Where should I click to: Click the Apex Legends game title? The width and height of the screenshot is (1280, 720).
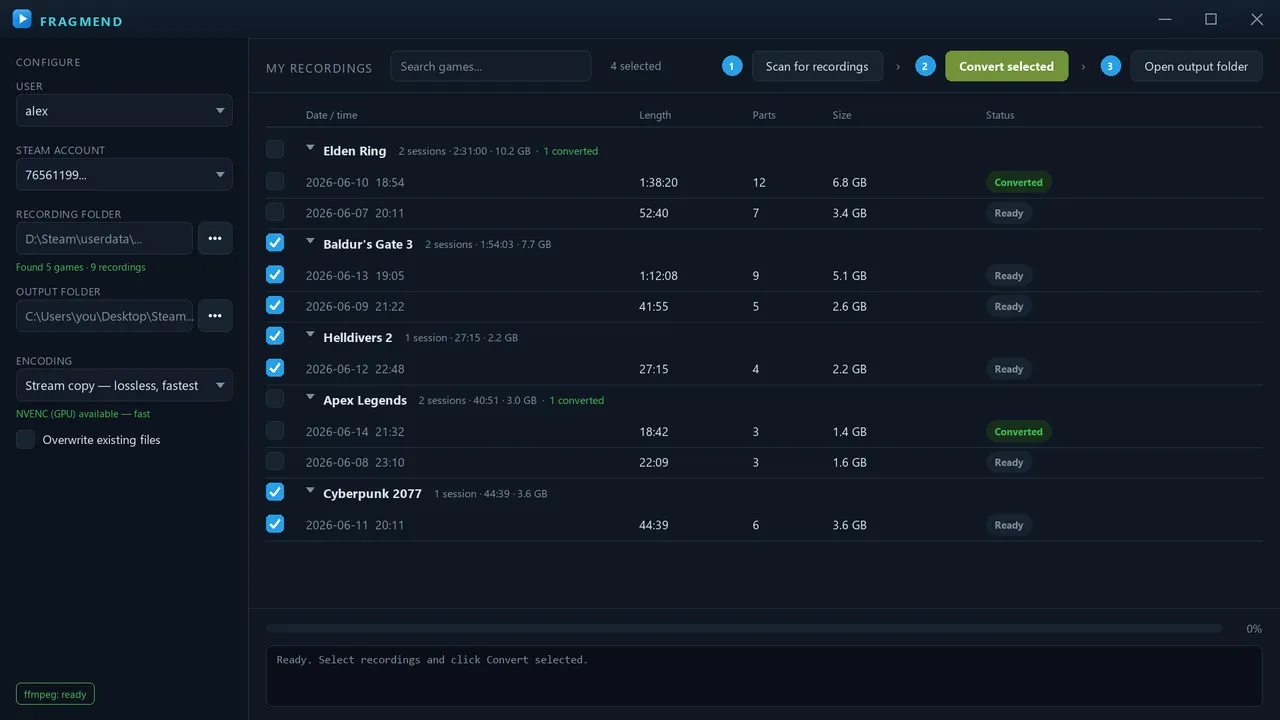point(365,400)
